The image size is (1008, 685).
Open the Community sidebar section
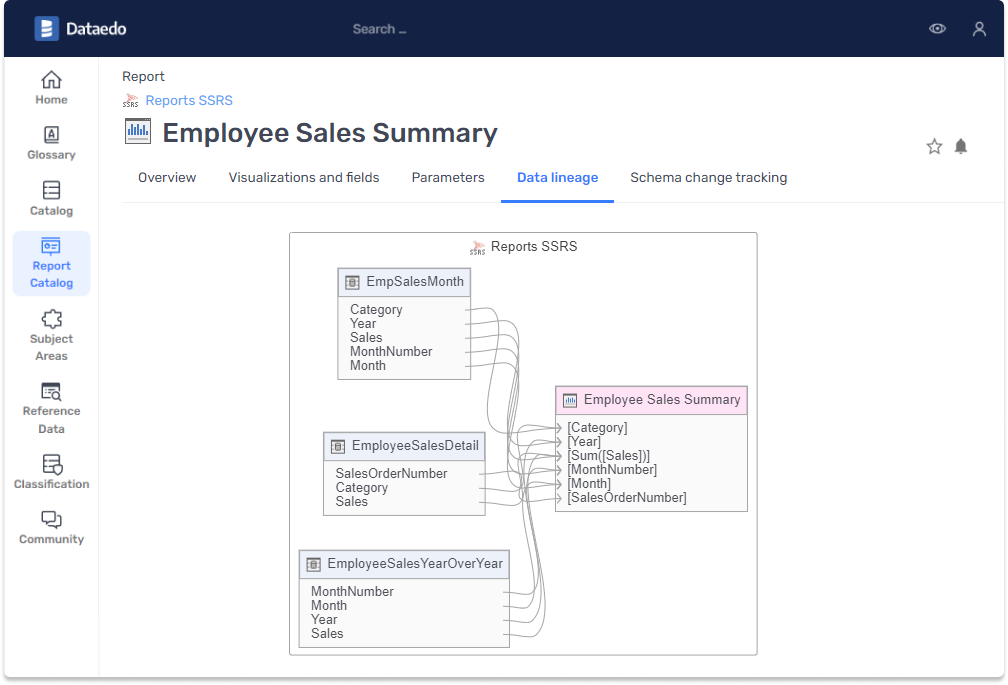click(x=51, y=527)
